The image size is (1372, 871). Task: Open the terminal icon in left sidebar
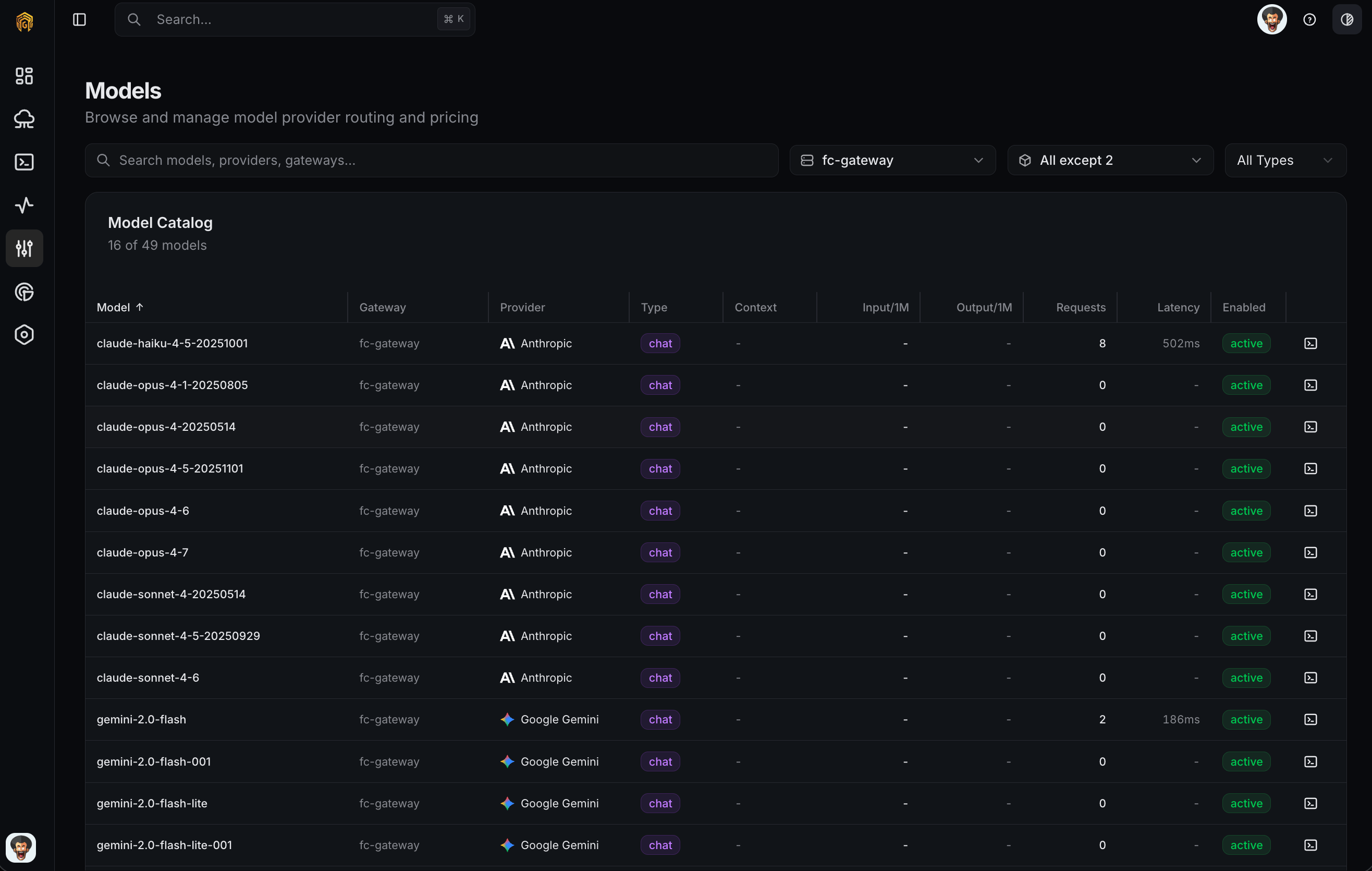coord(24,162)
